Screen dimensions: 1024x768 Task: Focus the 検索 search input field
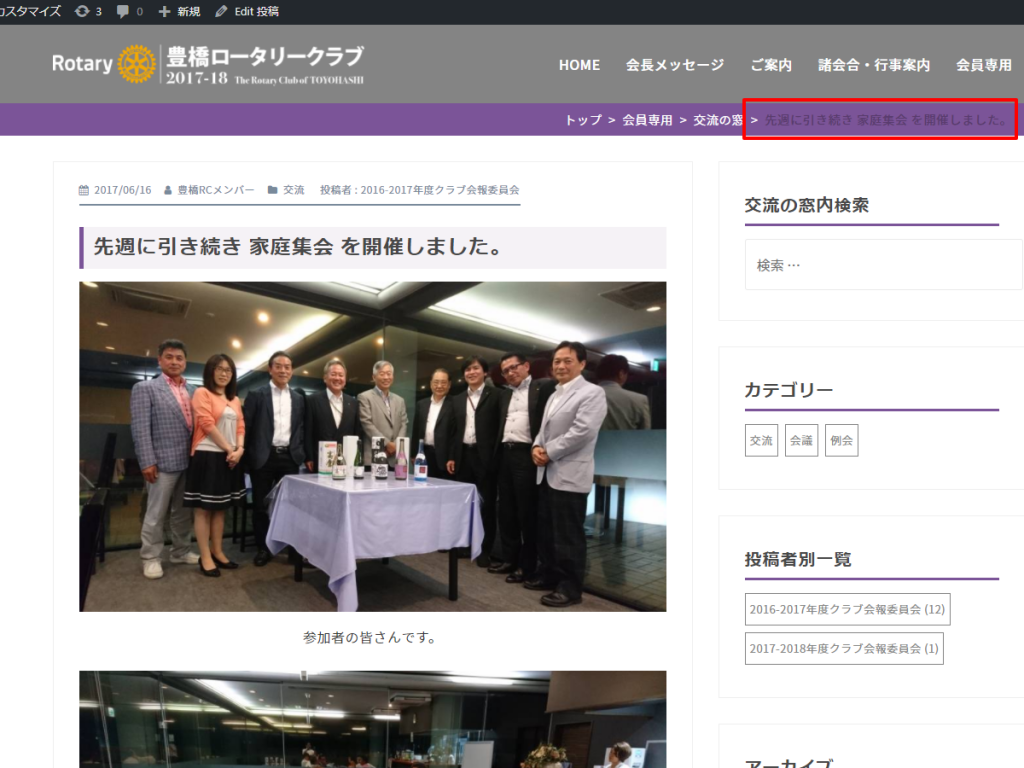pyautogui.click(x=883, y=265)
